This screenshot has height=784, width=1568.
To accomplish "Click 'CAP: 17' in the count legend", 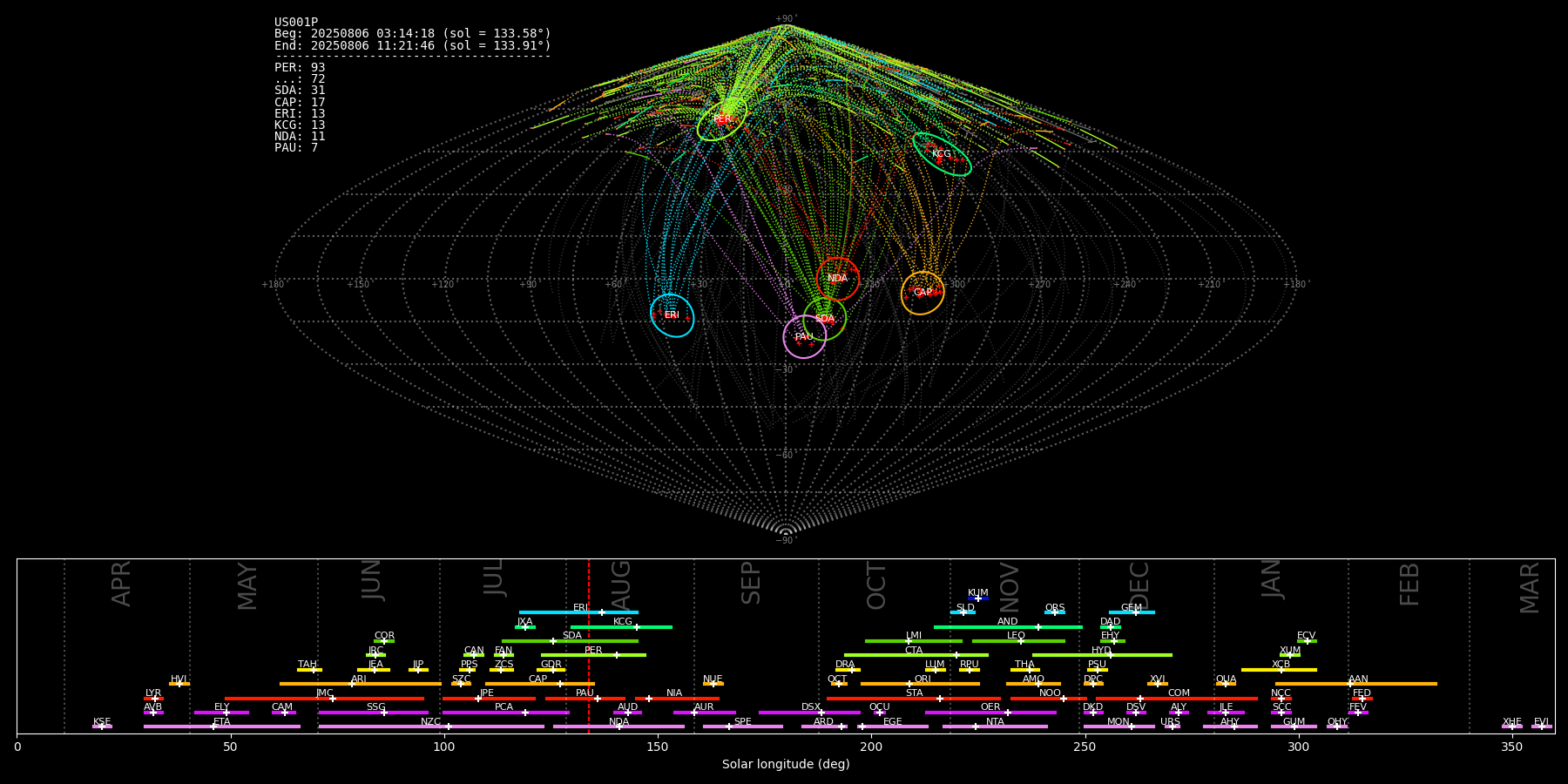I will click(300, 103).
